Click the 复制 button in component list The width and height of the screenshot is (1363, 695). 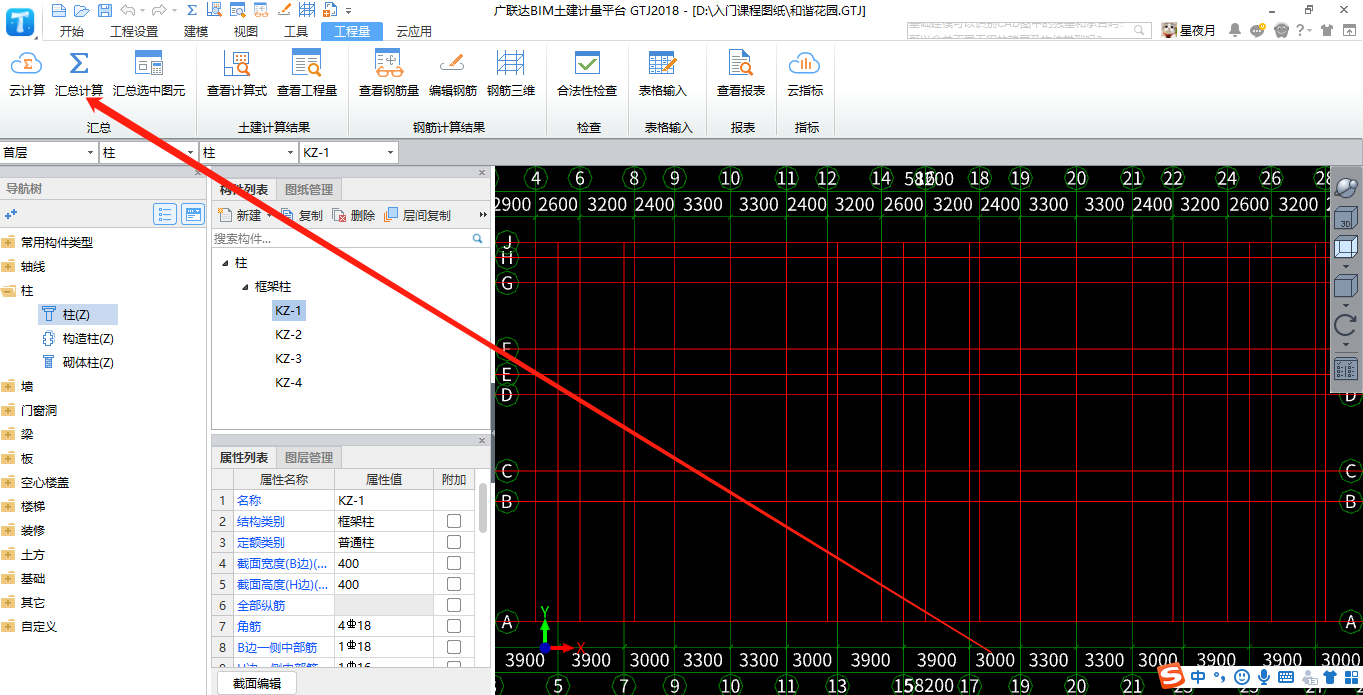302,215
